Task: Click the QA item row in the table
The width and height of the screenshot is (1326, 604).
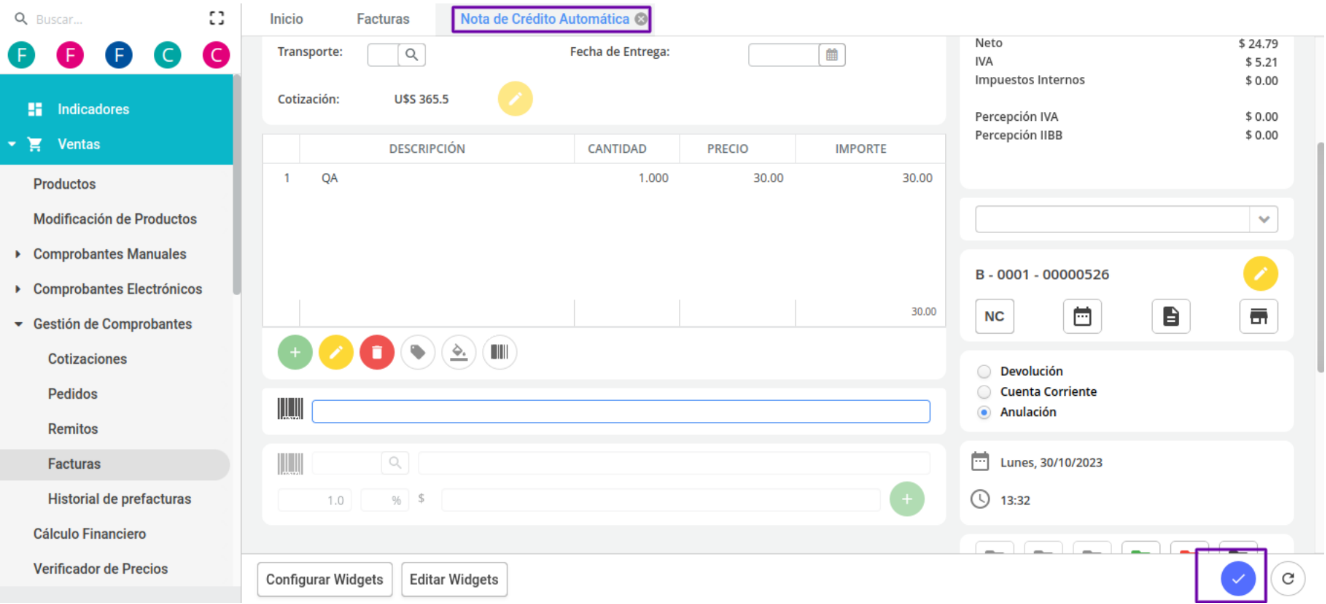Action: point(604,178)
